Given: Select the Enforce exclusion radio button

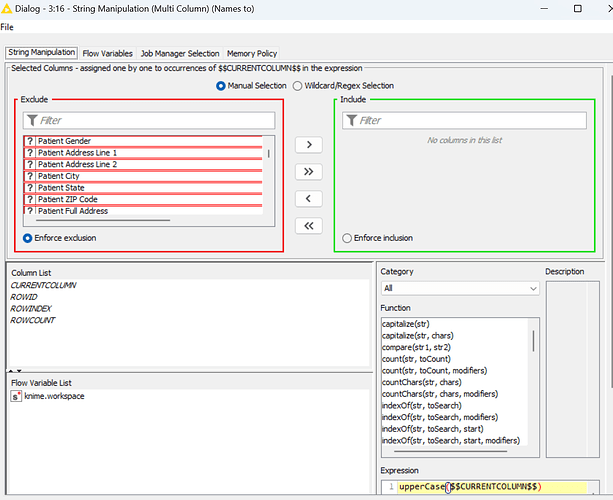Looking at the screenshot, I should [28, 238].
